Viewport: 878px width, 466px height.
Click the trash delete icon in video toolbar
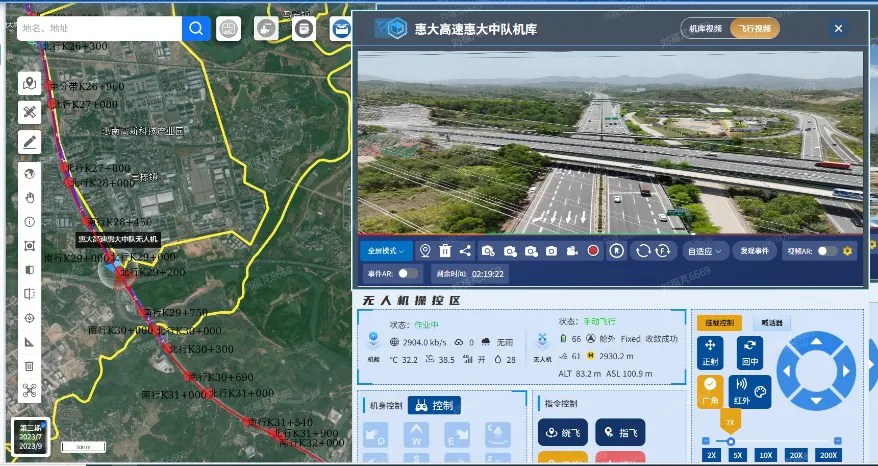(x=445, y=250)
